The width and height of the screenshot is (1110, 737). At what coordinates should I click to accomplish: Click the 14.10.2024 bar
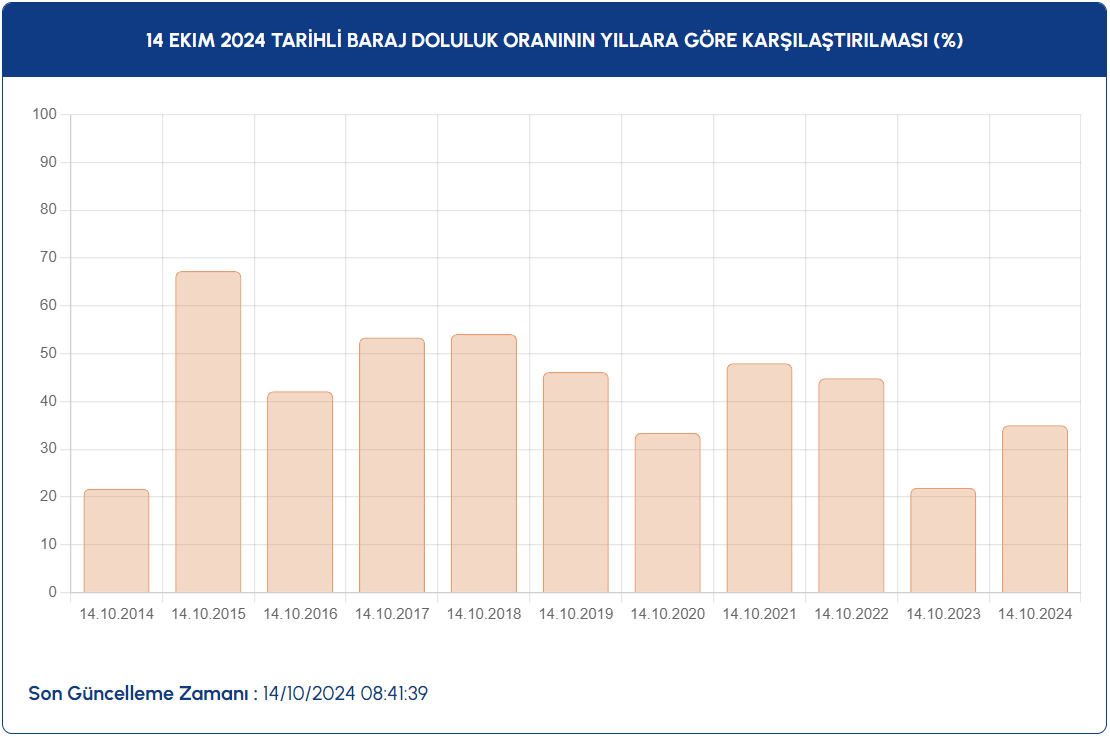pos(1035,509)
